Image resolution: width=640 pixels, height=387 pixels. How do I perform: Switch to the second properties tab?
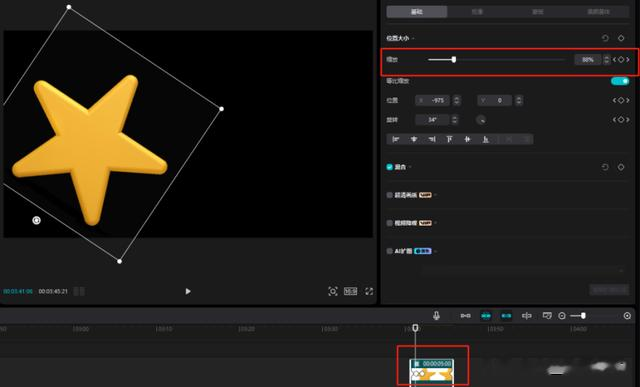point(477,12)
